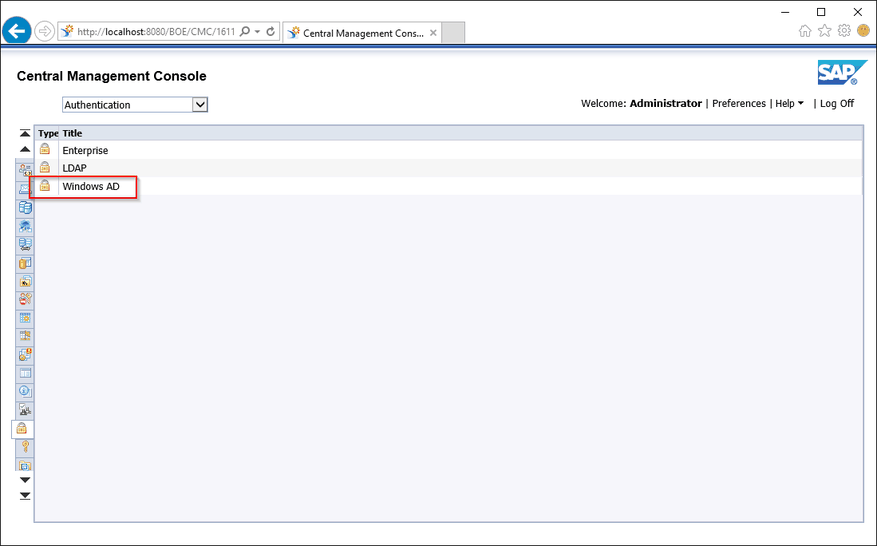Open the browser tools gear icon

844,31
